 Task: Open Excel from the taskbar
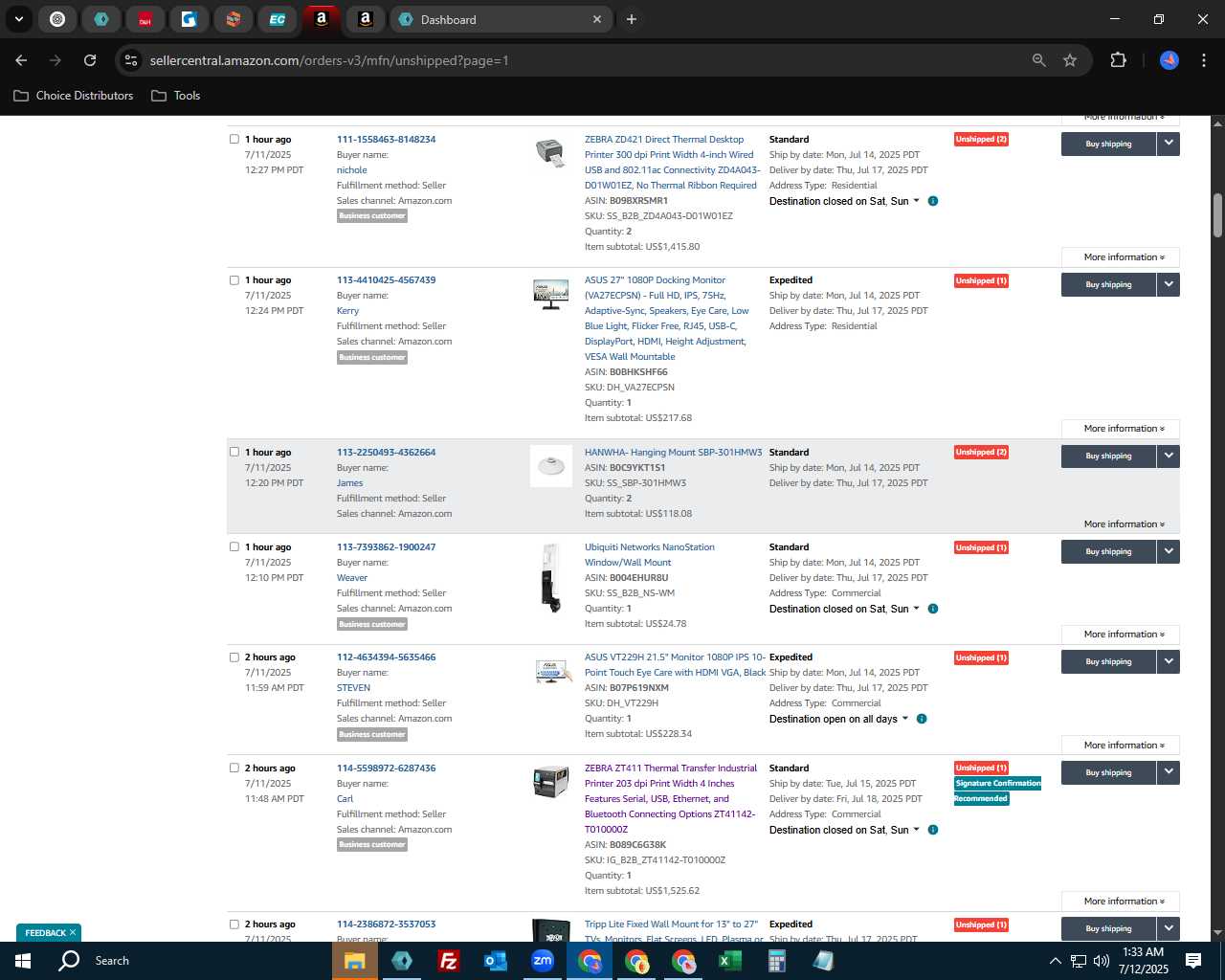pyautogui.click(x=730, y=961)
